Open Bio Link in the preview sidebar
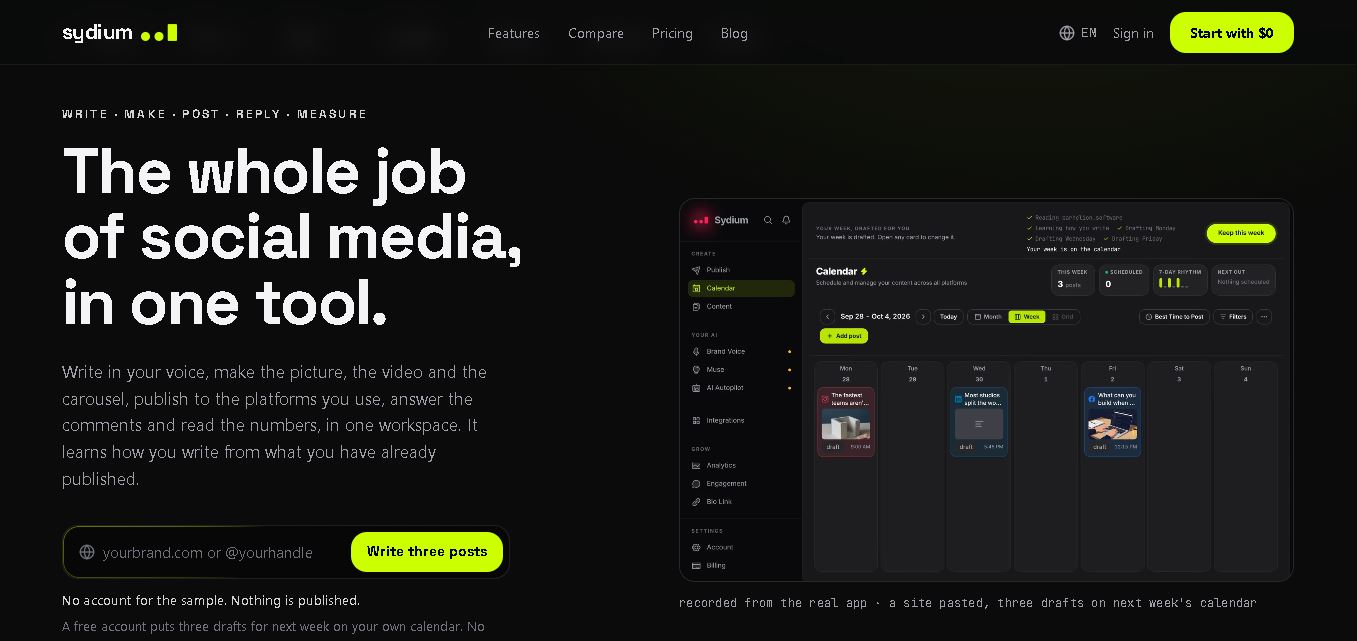The height and width of the screenshot is (641, 1357). coord(741,502)
